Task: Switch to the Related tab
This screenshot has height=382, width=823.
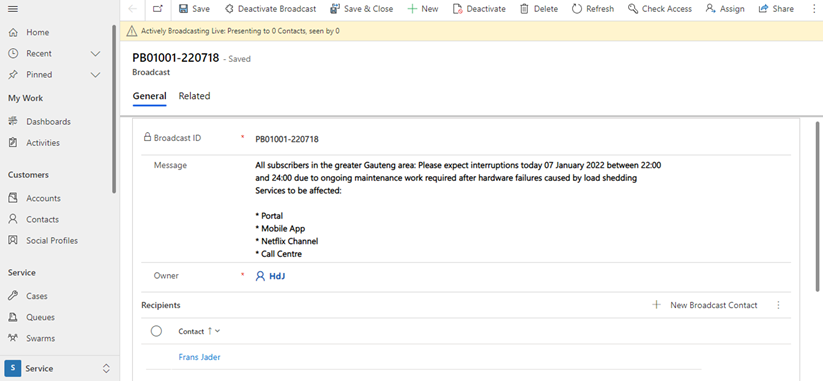Action: (x=194, y=96)
